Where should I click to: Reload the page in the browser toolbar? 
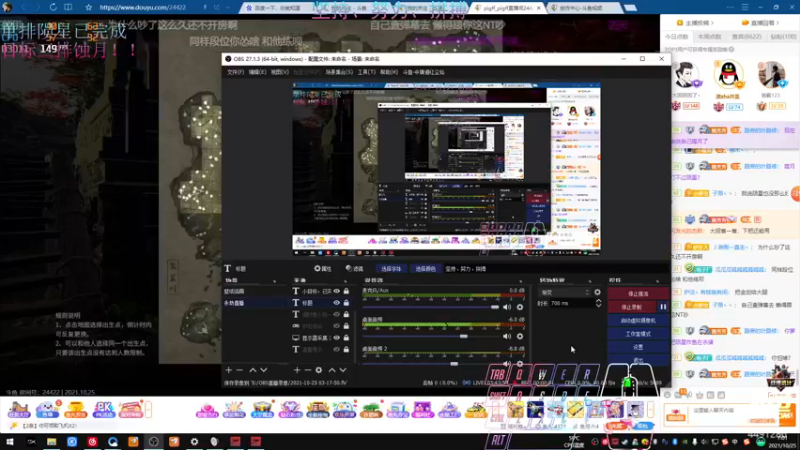tap(53, 7)
